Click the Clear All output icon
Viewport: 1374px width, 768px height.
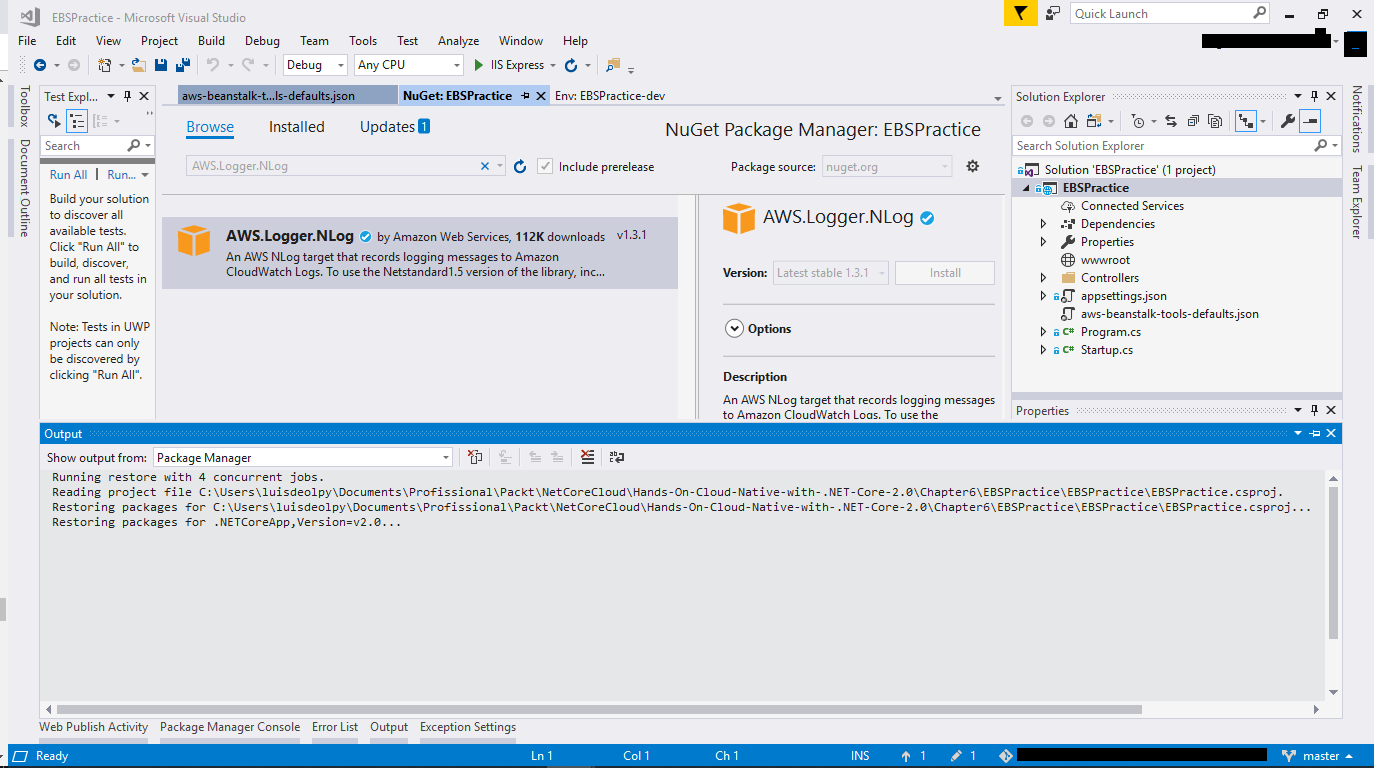coord(587,457)
